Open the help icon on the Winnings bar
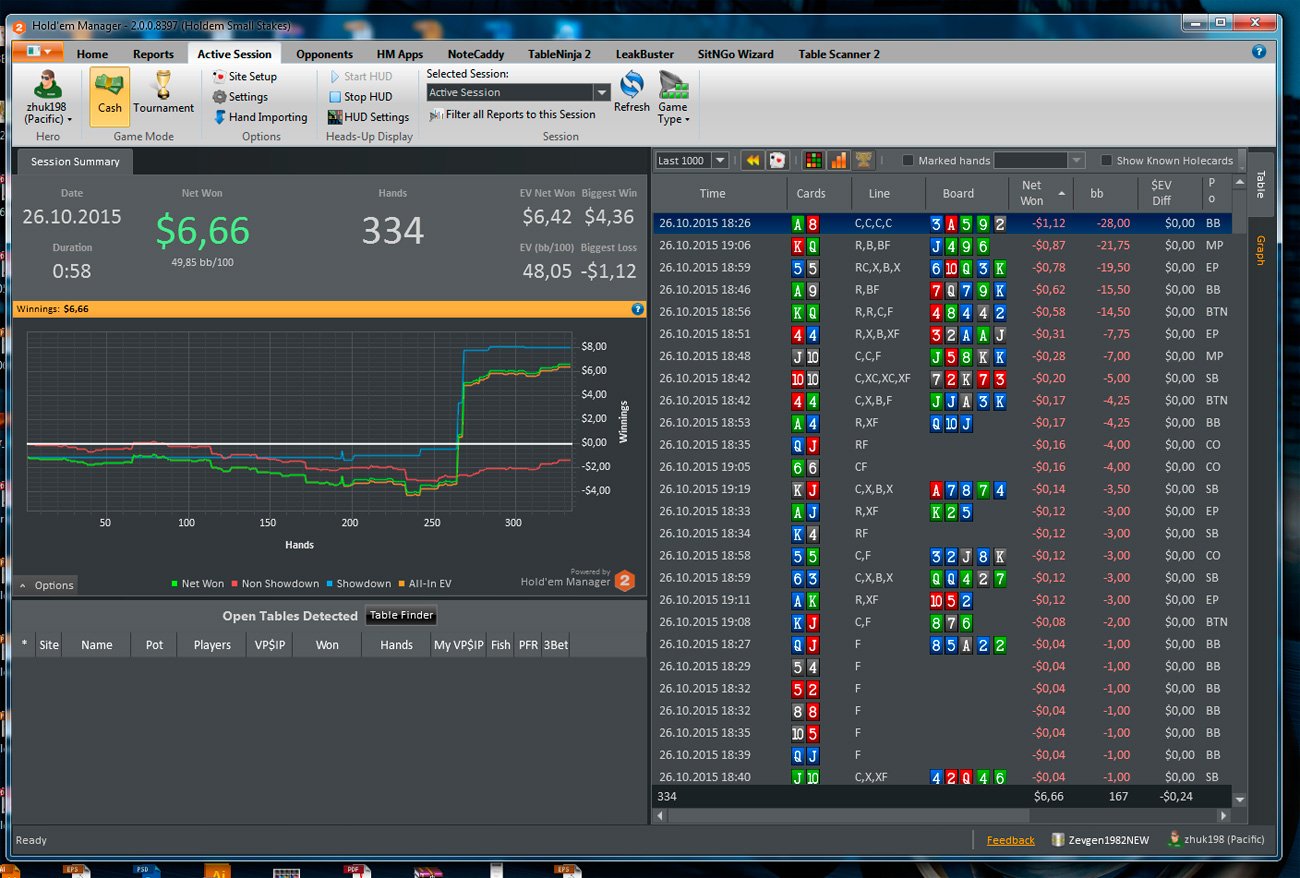 (638, 309)
